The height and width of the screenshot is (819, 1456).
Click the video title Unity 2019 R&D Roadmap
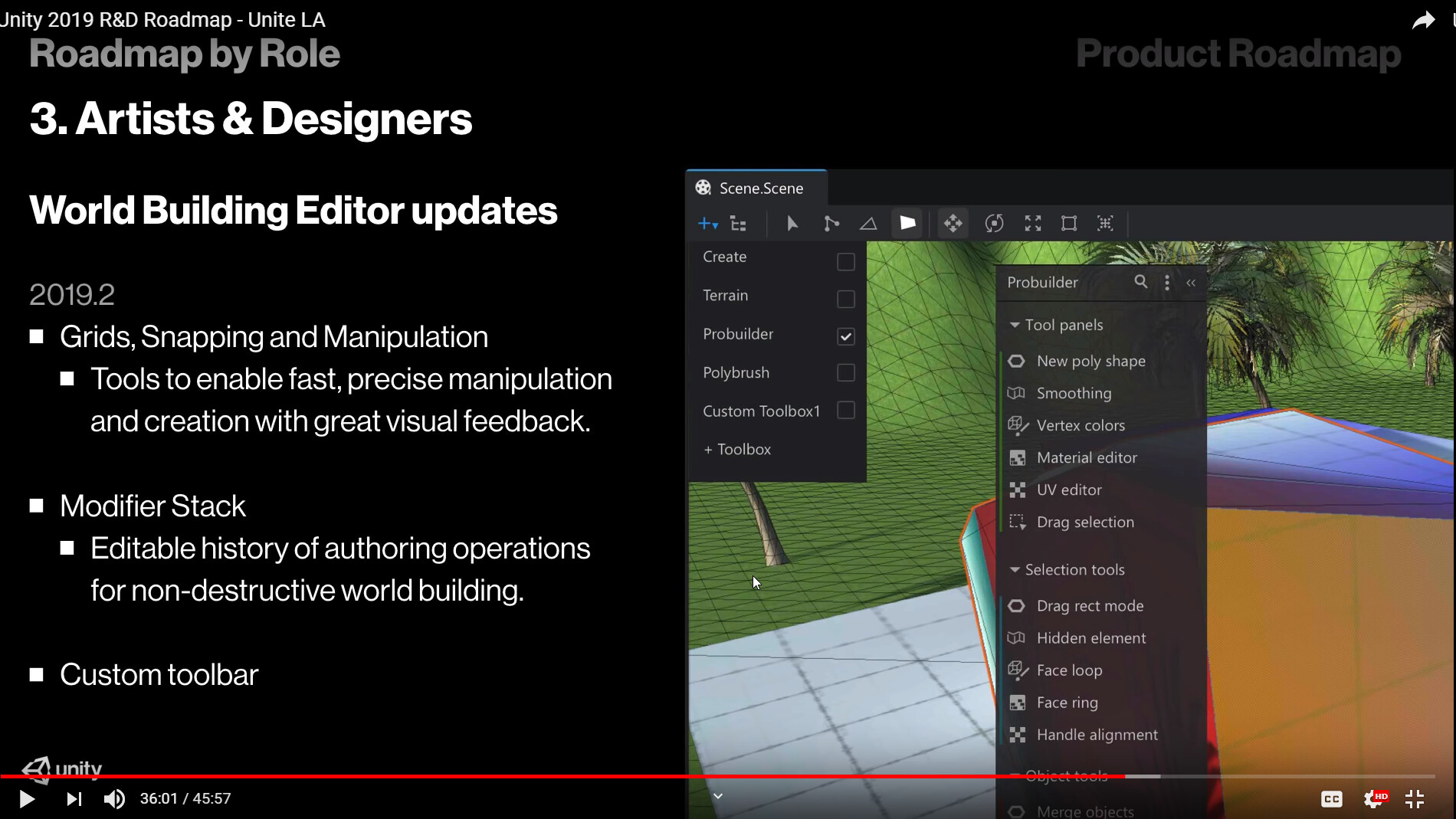pyautogui.click(x=162, y=19)
